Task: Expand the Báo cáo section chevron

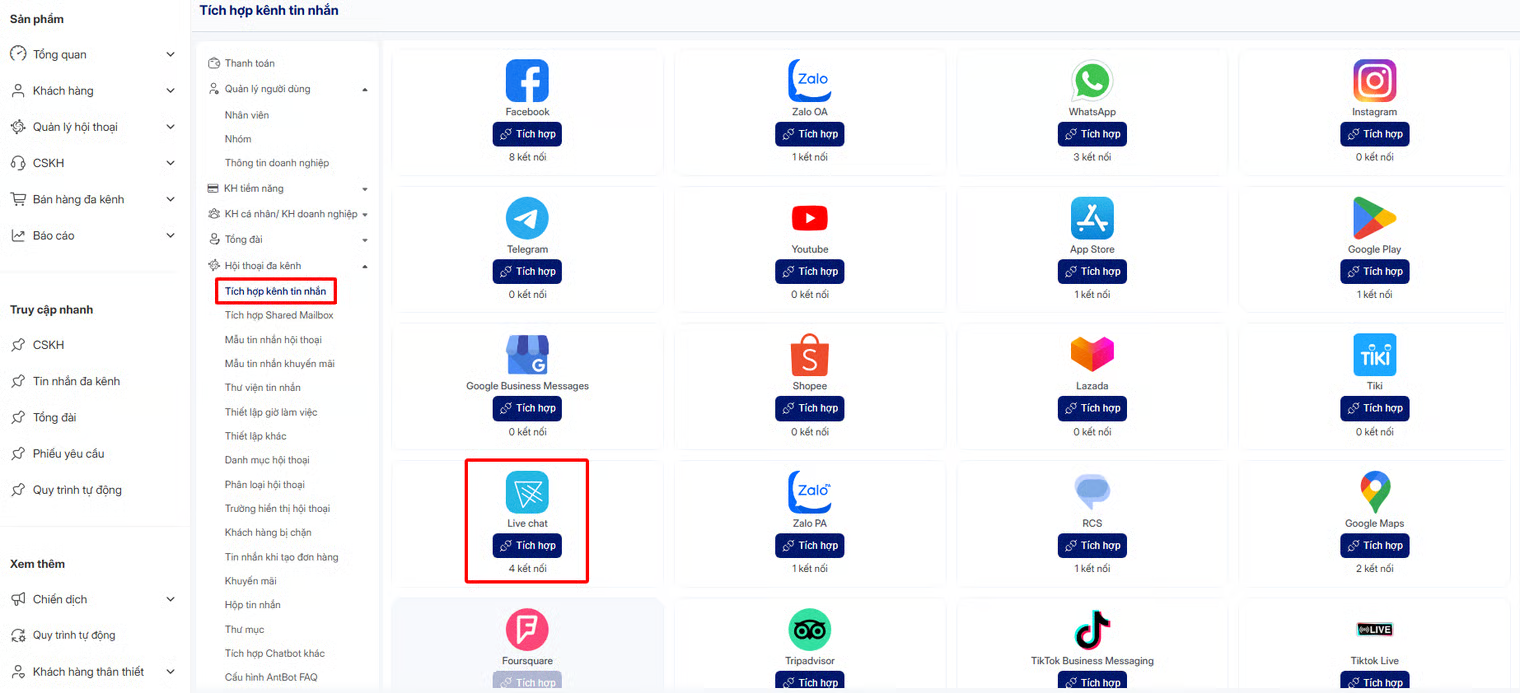Action: point(170,236)
